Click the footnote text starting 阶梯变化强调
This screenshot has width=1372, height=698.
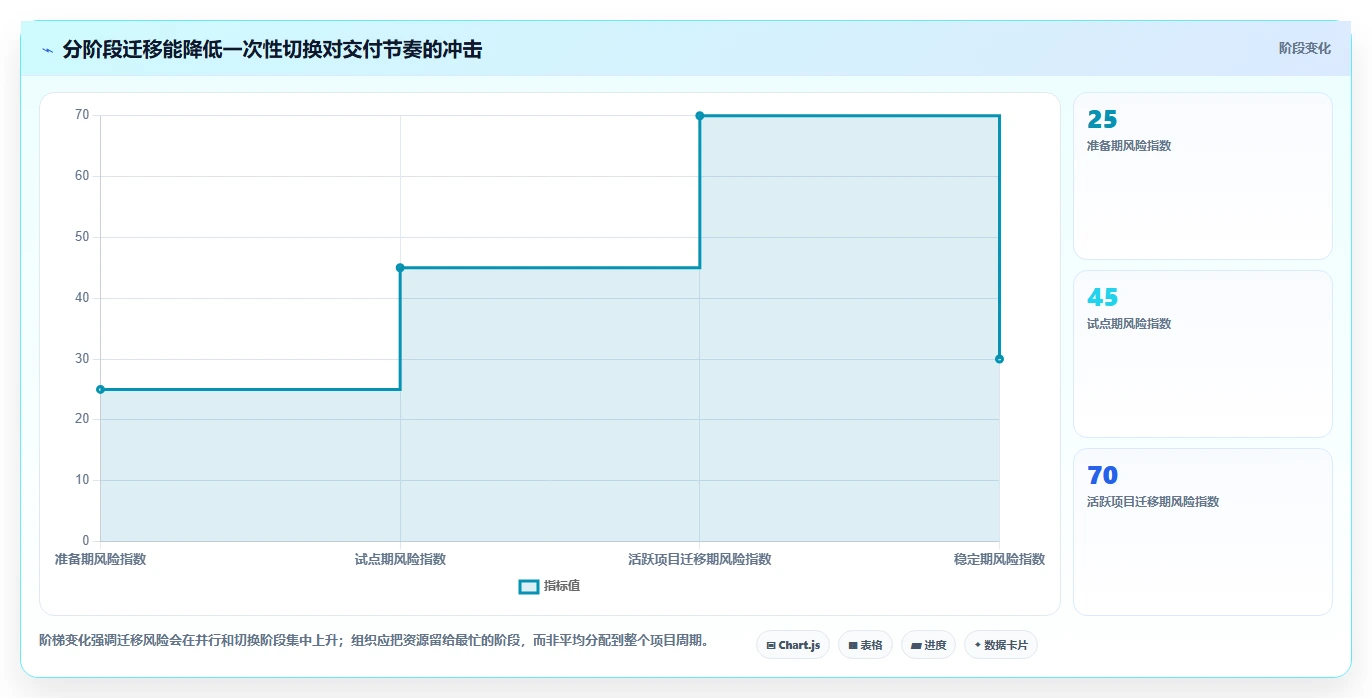point(374,641)
